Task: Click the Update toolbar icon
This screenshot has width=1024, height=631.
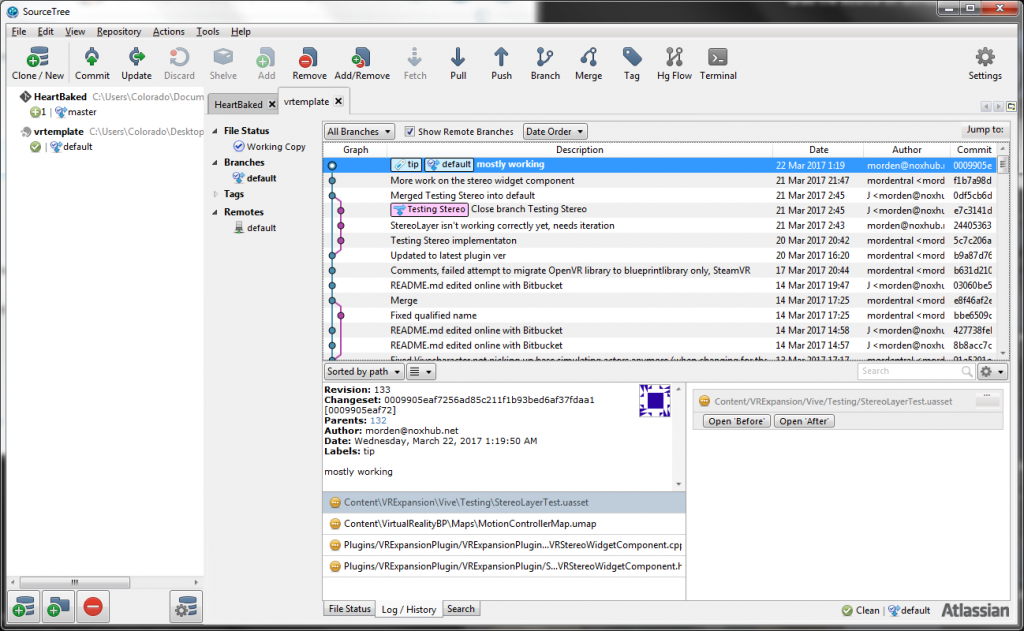Action: click(x=136, y=63)
